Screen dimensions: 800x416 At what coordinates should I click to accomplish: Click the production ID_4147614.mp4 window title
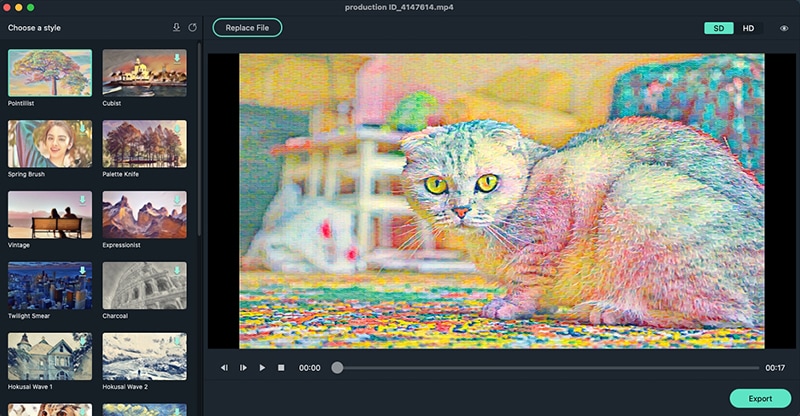[399, 7]
